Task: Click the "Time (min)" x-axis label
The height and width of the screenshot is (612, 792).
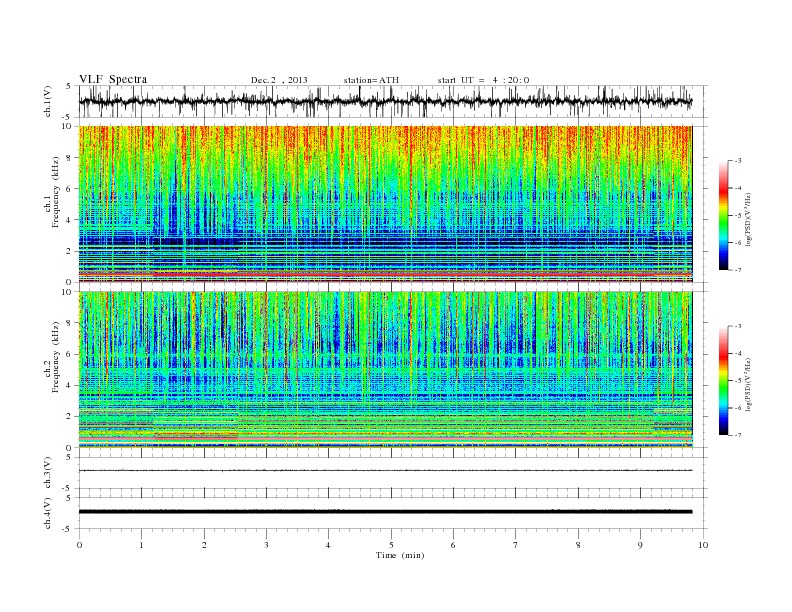Action: (400, 555)
